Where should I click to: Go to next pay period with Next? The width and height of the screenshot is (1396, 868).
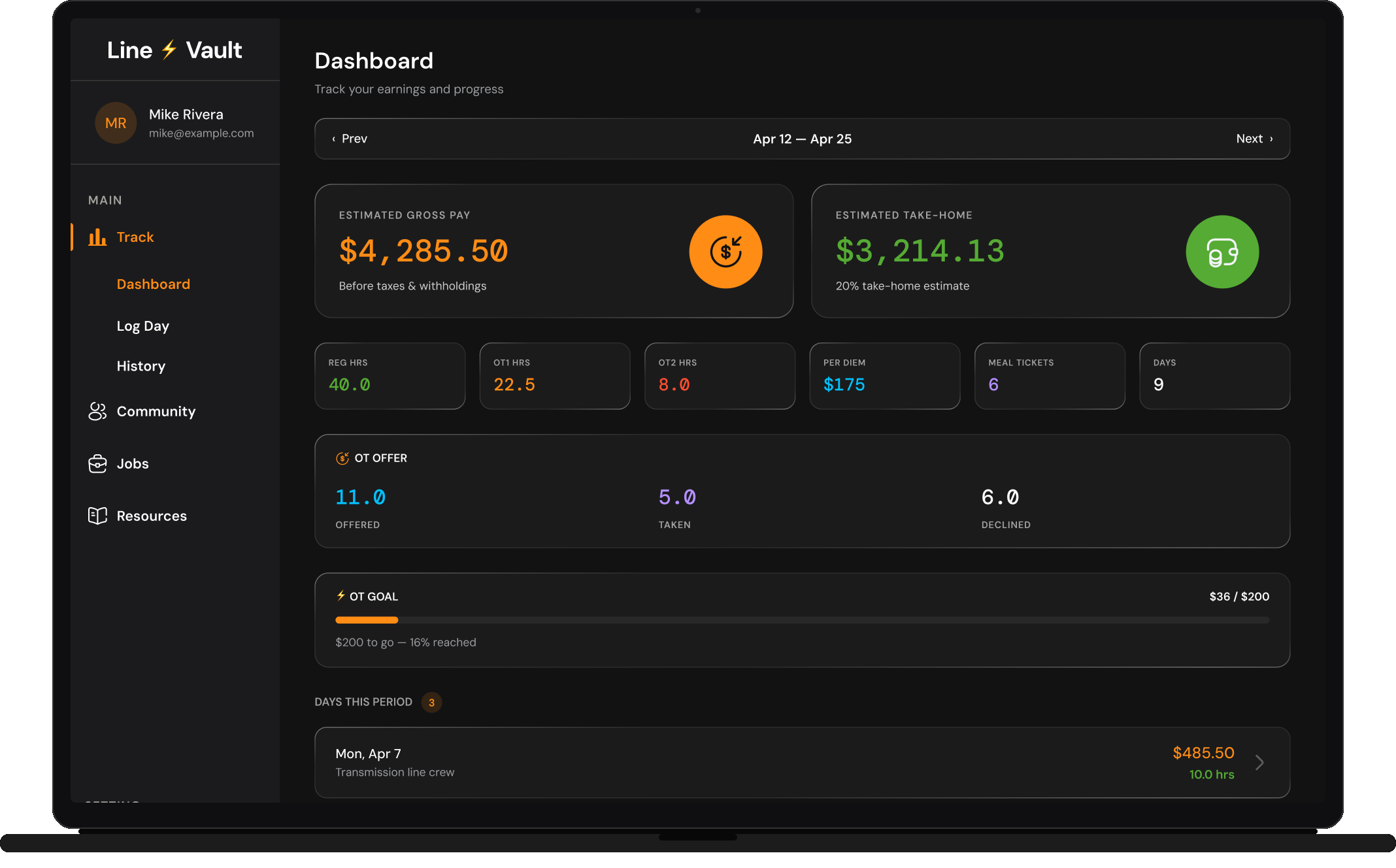click(x=1255, y=139)
